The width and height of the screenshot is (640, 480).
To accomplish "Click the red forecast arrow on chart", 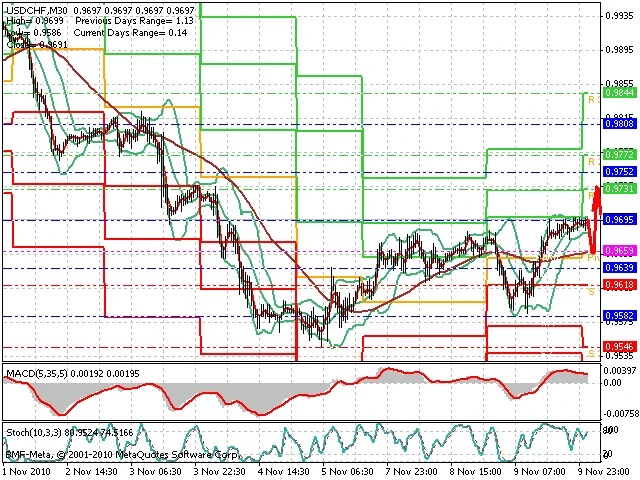I will [596, 219].
